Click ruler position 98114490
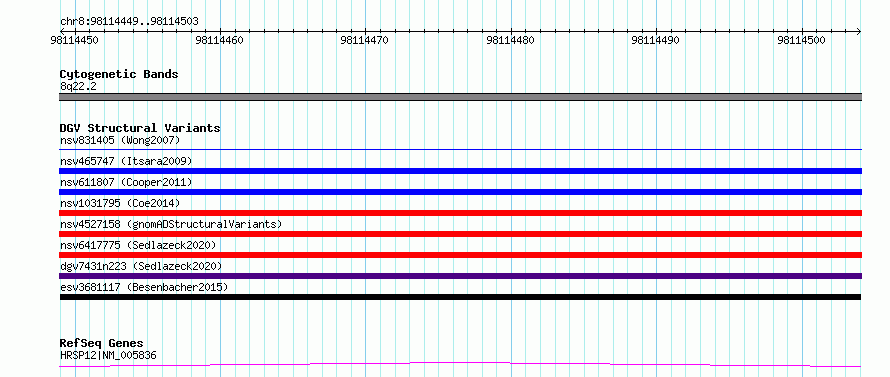 [656, 40]
